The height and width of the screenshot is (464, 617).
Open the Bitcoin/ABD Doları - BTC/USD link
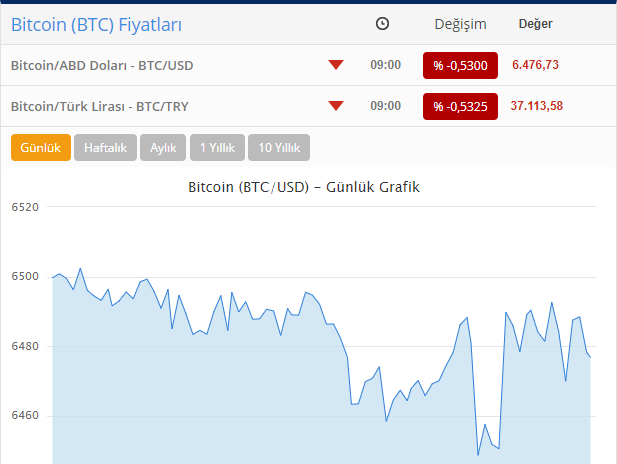click(x=102, y=65)
